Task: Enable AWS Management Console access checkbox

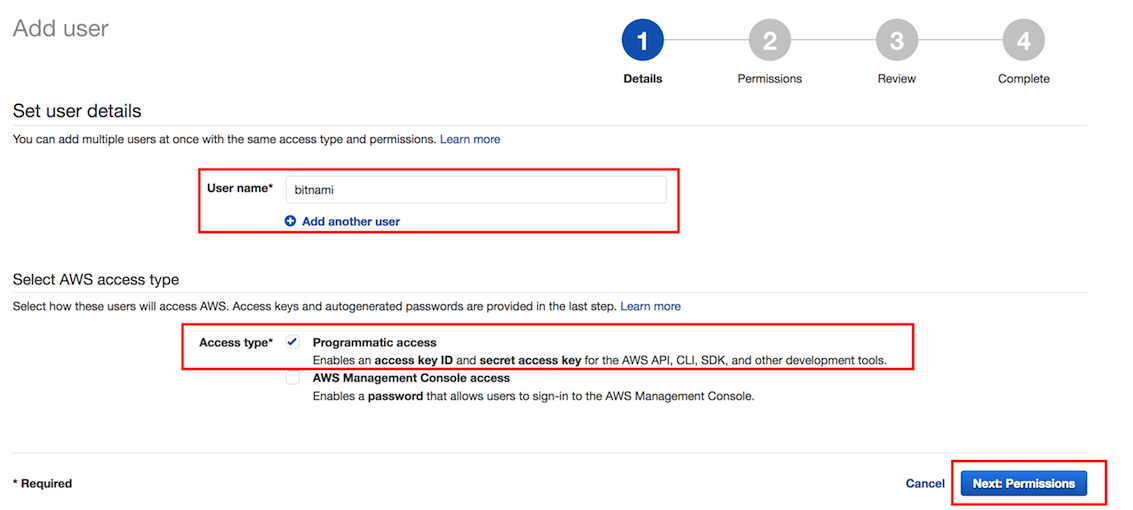Action: click(x=293, y=378)
